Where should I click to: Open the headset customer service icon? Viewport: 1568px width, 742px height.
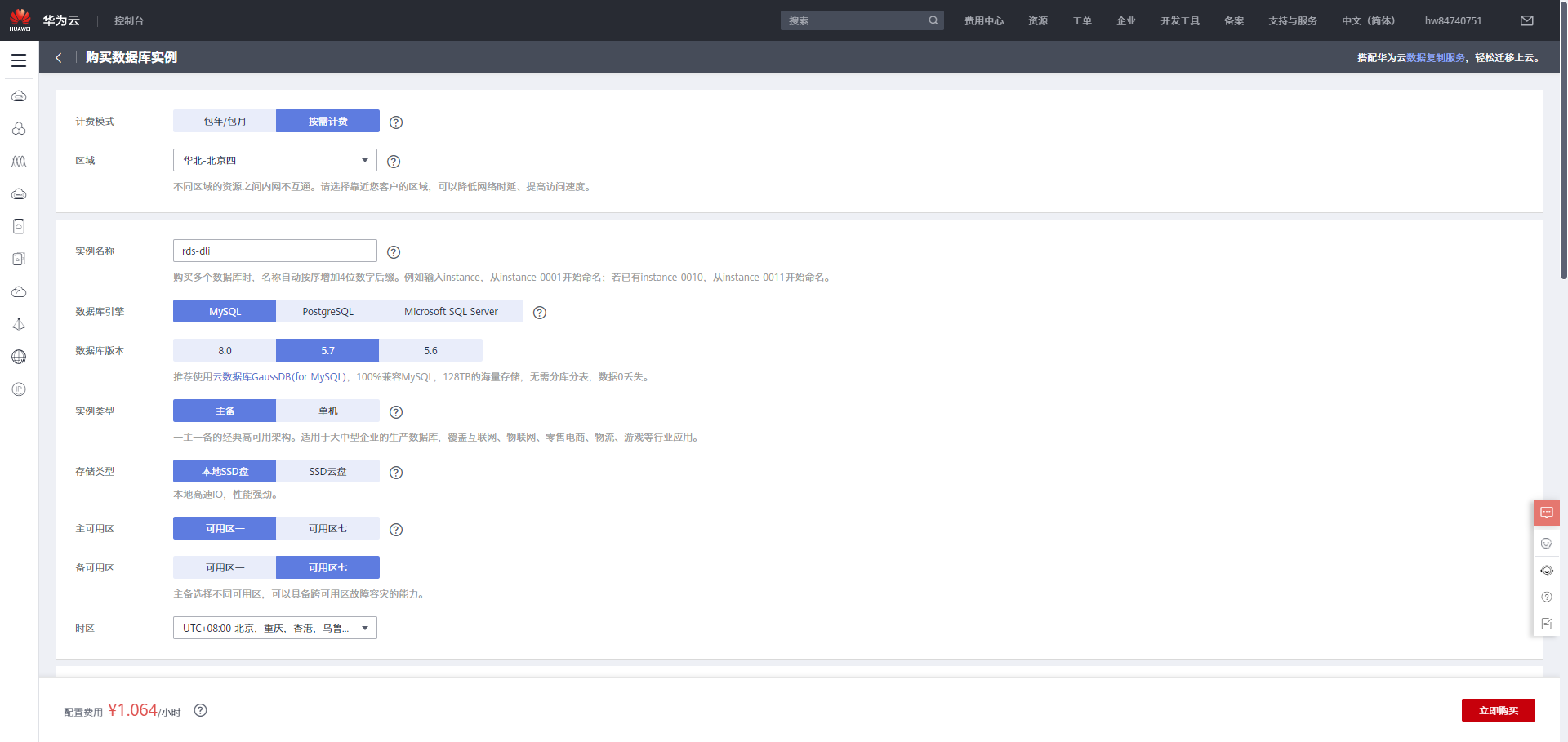coord(1547,571)
